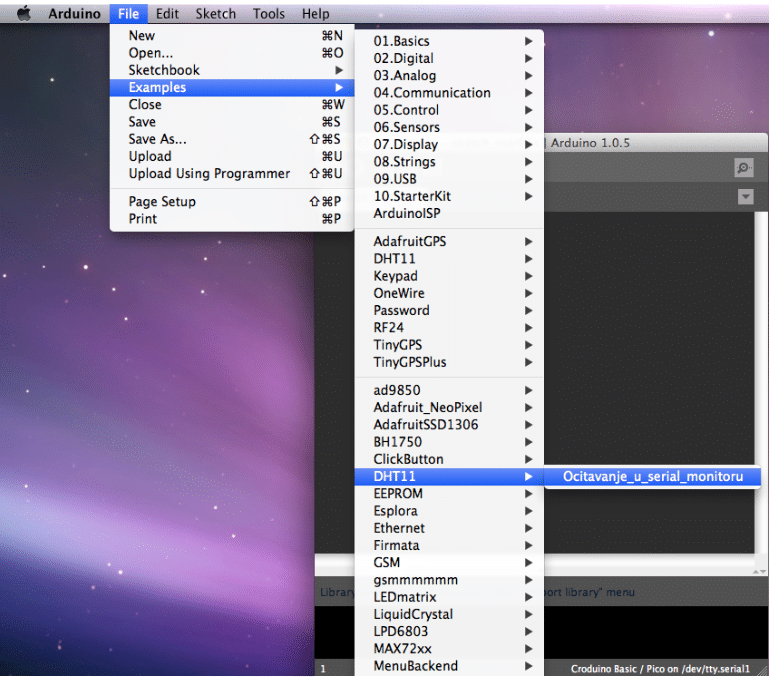Open the Edit menu
Image resolution: width=771 pixels, height=677 pixels.
(167, 14)
